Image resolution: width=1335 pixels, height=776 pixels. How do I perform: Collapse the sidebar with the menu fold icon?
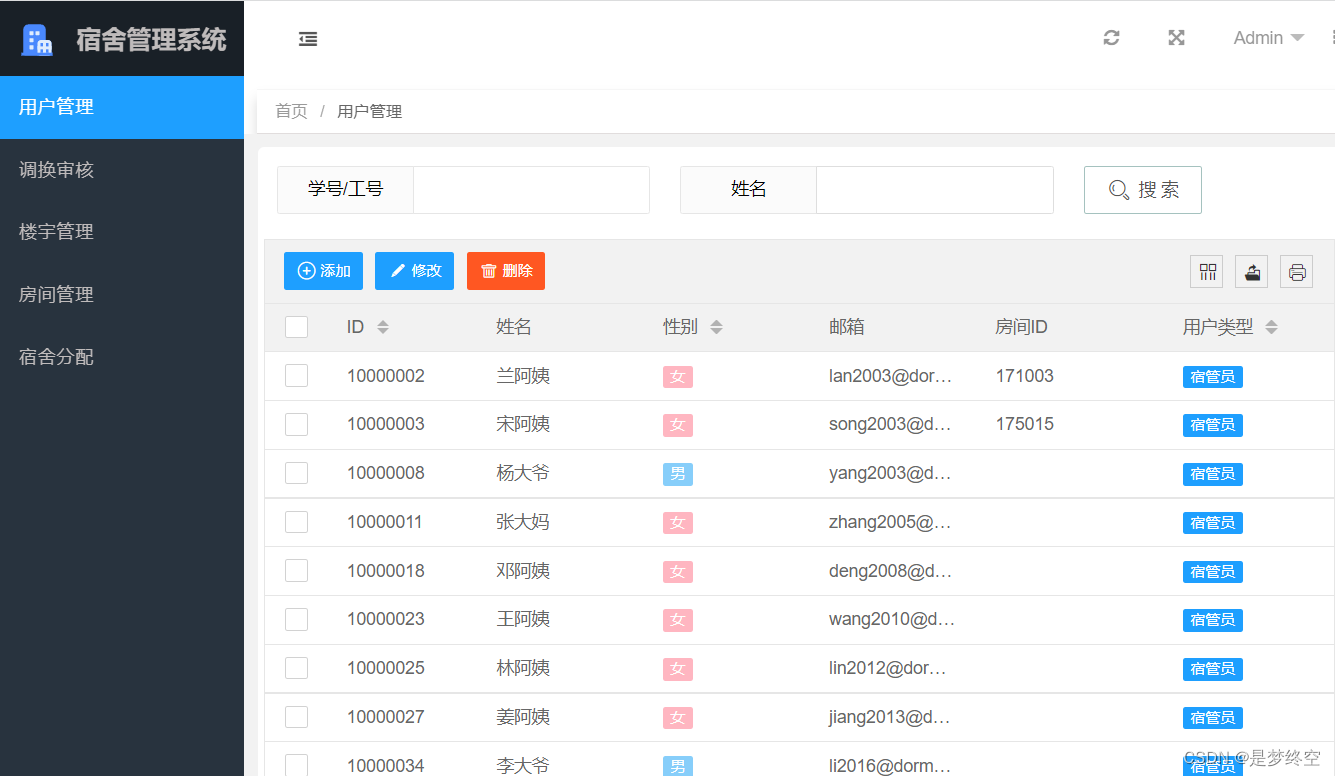coord(308,39)
